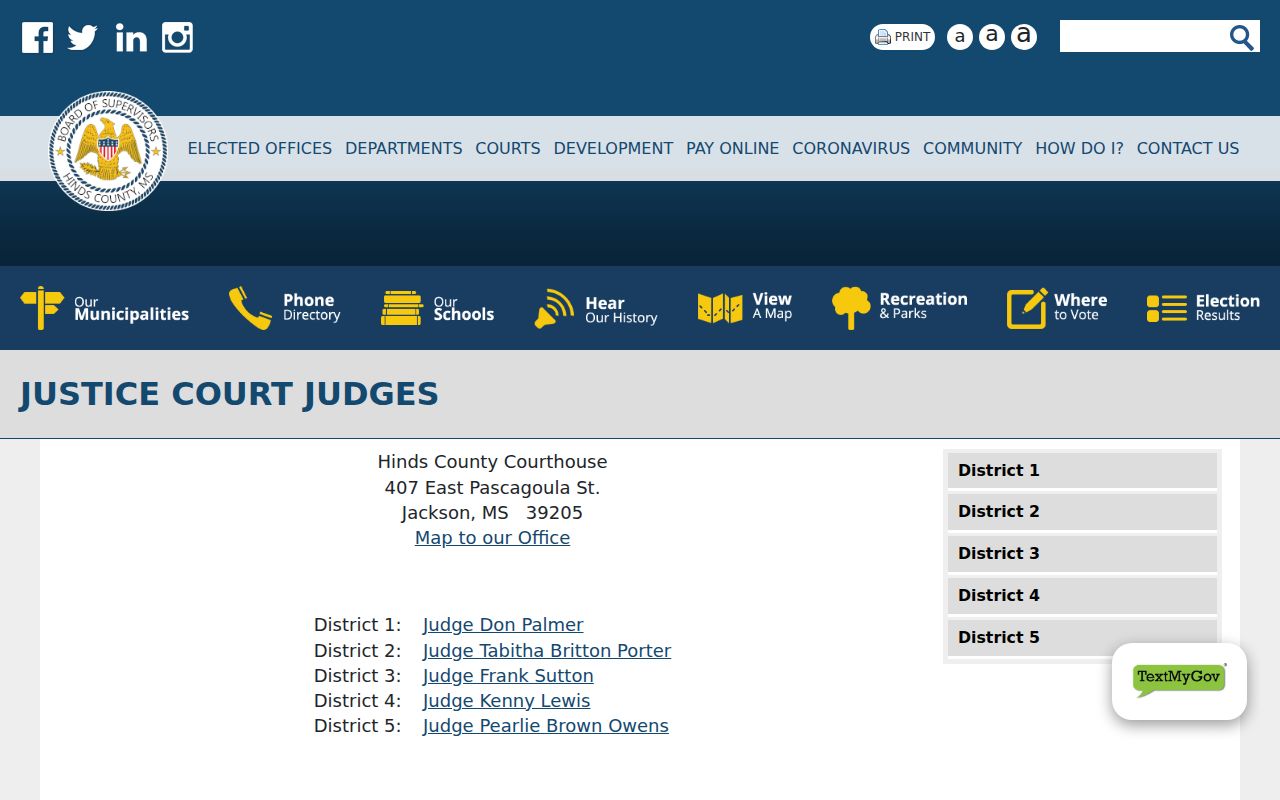Click Our Municipalities signpost icon
The image size is (1280, 800).
point(42,308)
